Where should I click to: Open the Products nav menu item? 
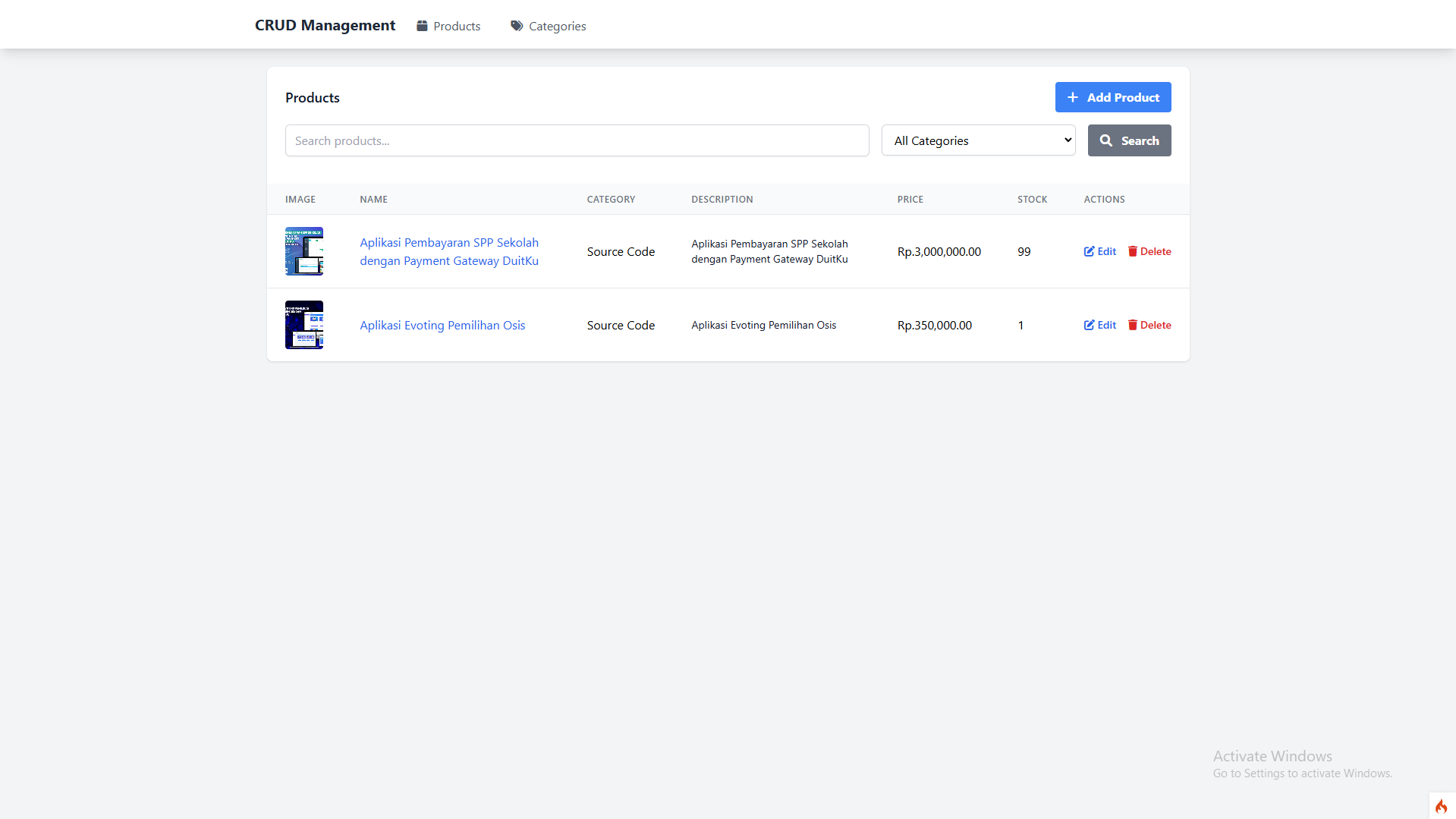[448, 26]
